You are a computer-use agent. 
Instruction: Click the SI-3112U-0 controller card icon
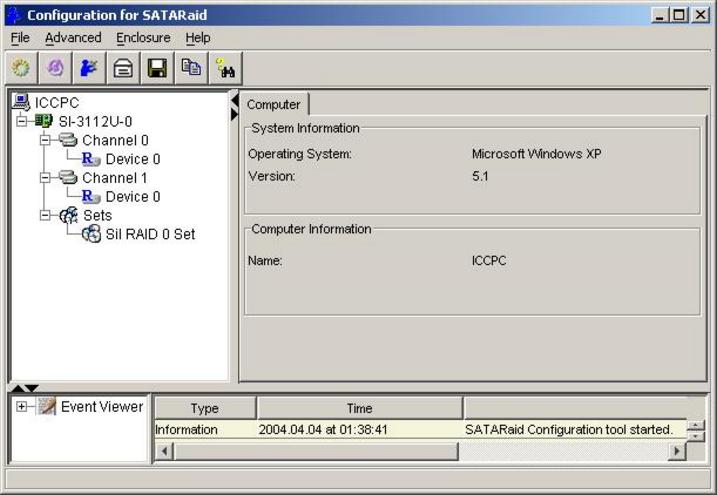click(44, 121)
